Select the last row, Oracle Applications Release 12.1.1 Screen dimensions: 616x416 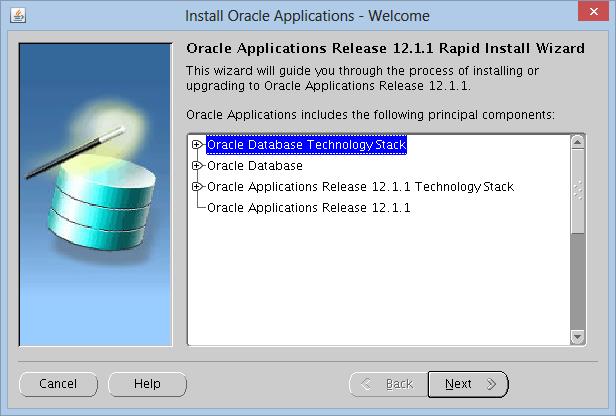[x=308, y=207]
